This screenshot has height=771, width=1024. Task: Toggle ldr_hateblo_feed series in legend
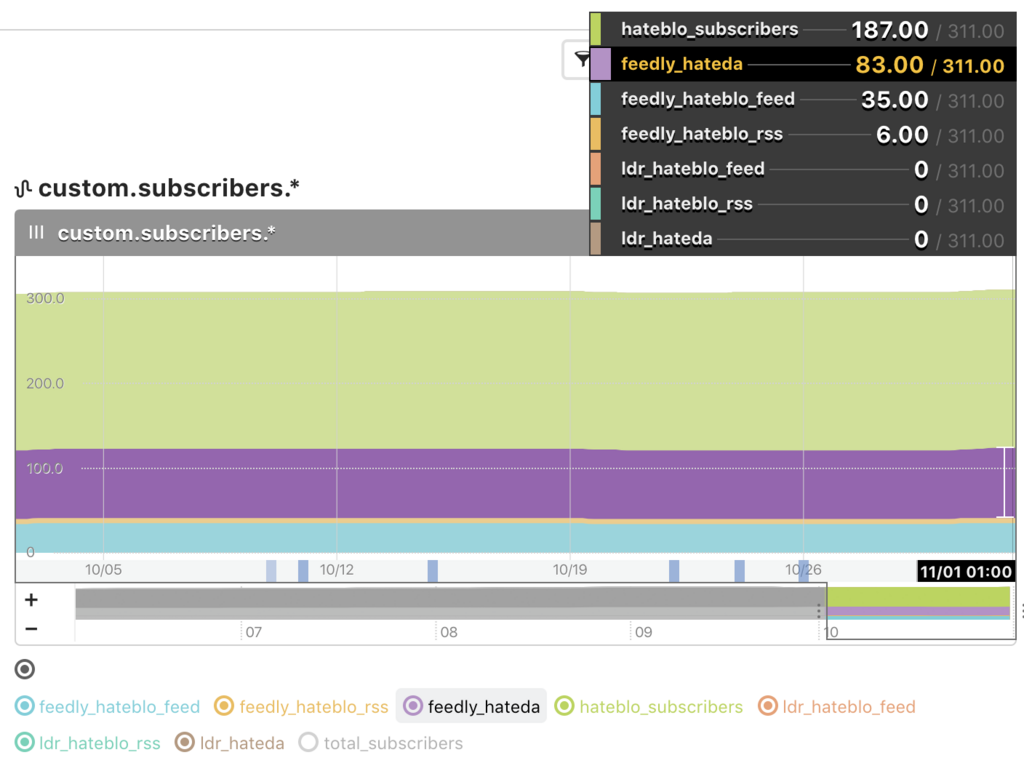pyautogui.click(x=837, y=706)
